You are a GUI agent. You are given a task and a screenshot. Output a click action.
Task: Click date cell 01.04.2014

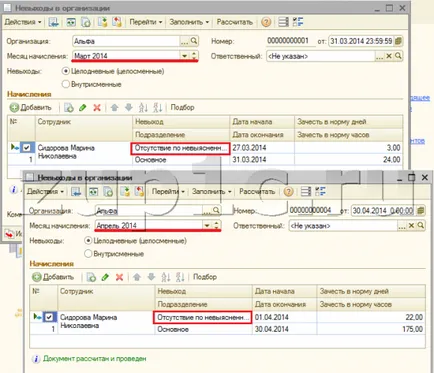[284, 317]
